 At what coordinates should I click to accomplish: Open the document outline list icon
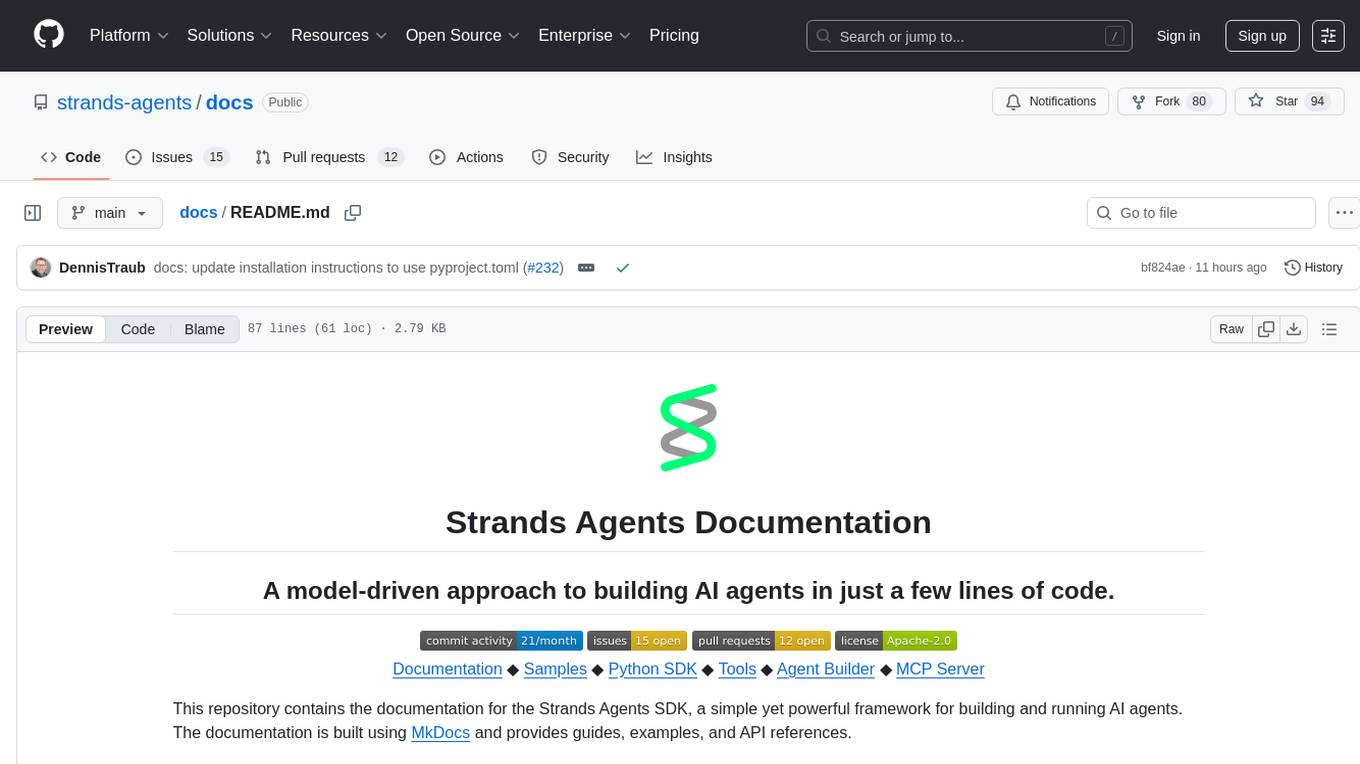pos(1329,329)
